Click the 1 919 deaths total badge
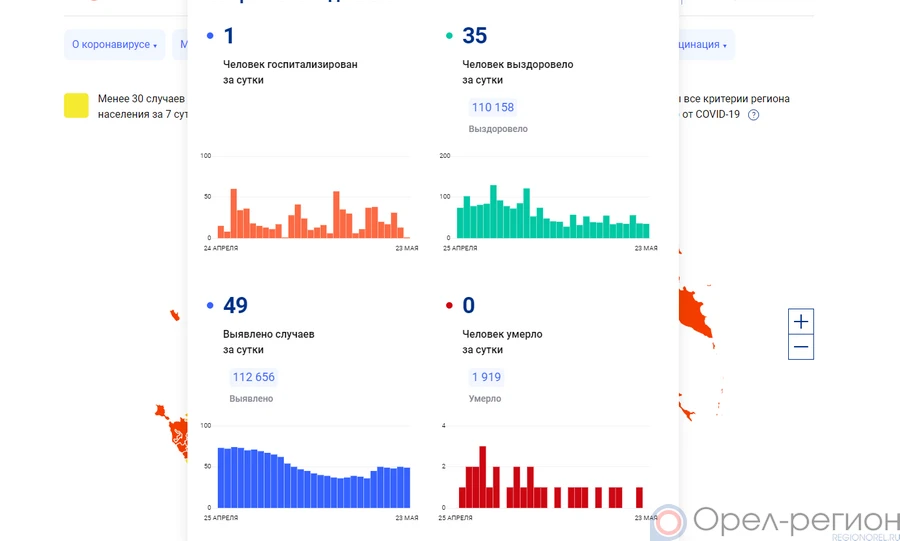900x541 pixels. tap(485, 377)
